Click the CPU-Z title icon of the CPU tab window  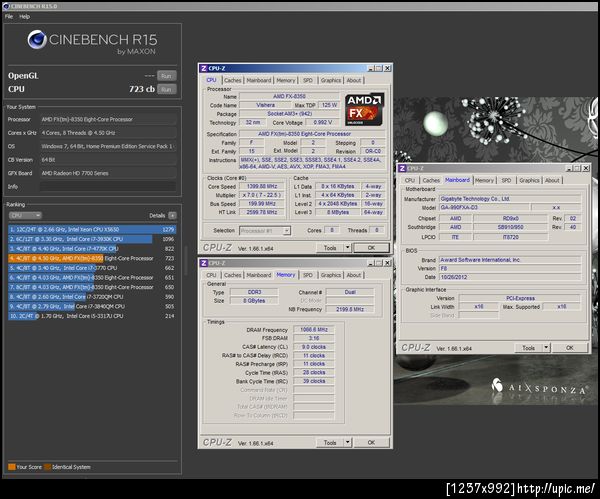204,68
